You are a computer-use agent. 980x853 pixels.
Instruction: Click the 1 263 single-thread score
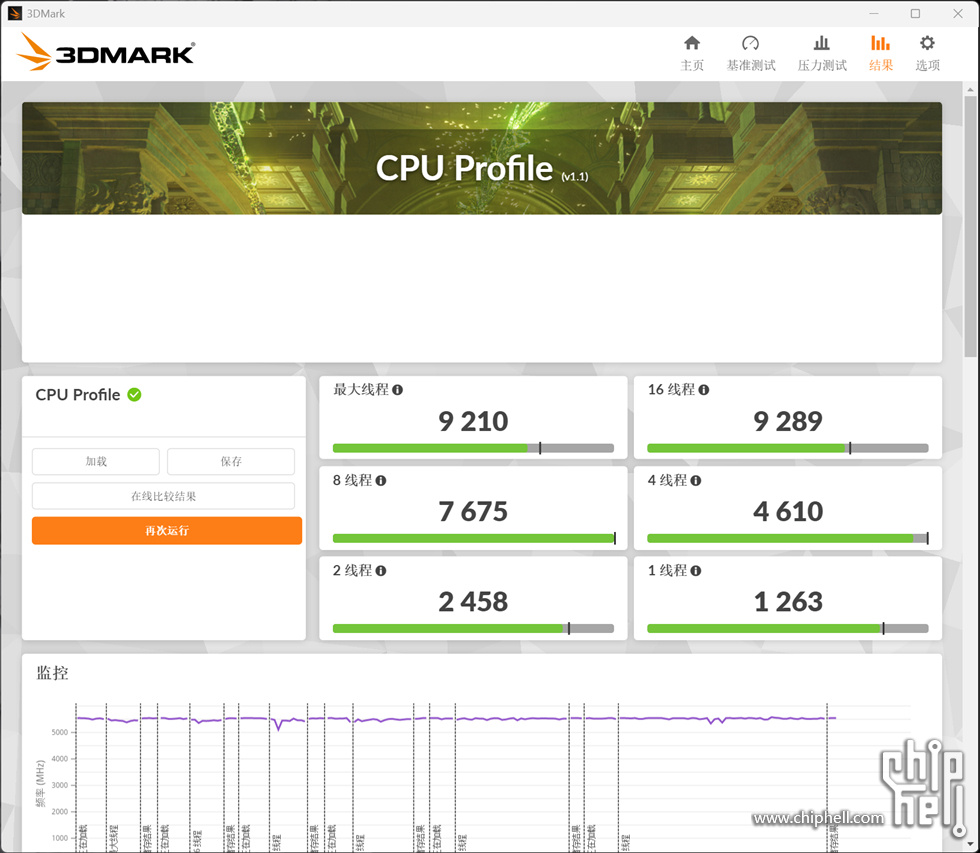pyautogui.click(x=788, y=602)
